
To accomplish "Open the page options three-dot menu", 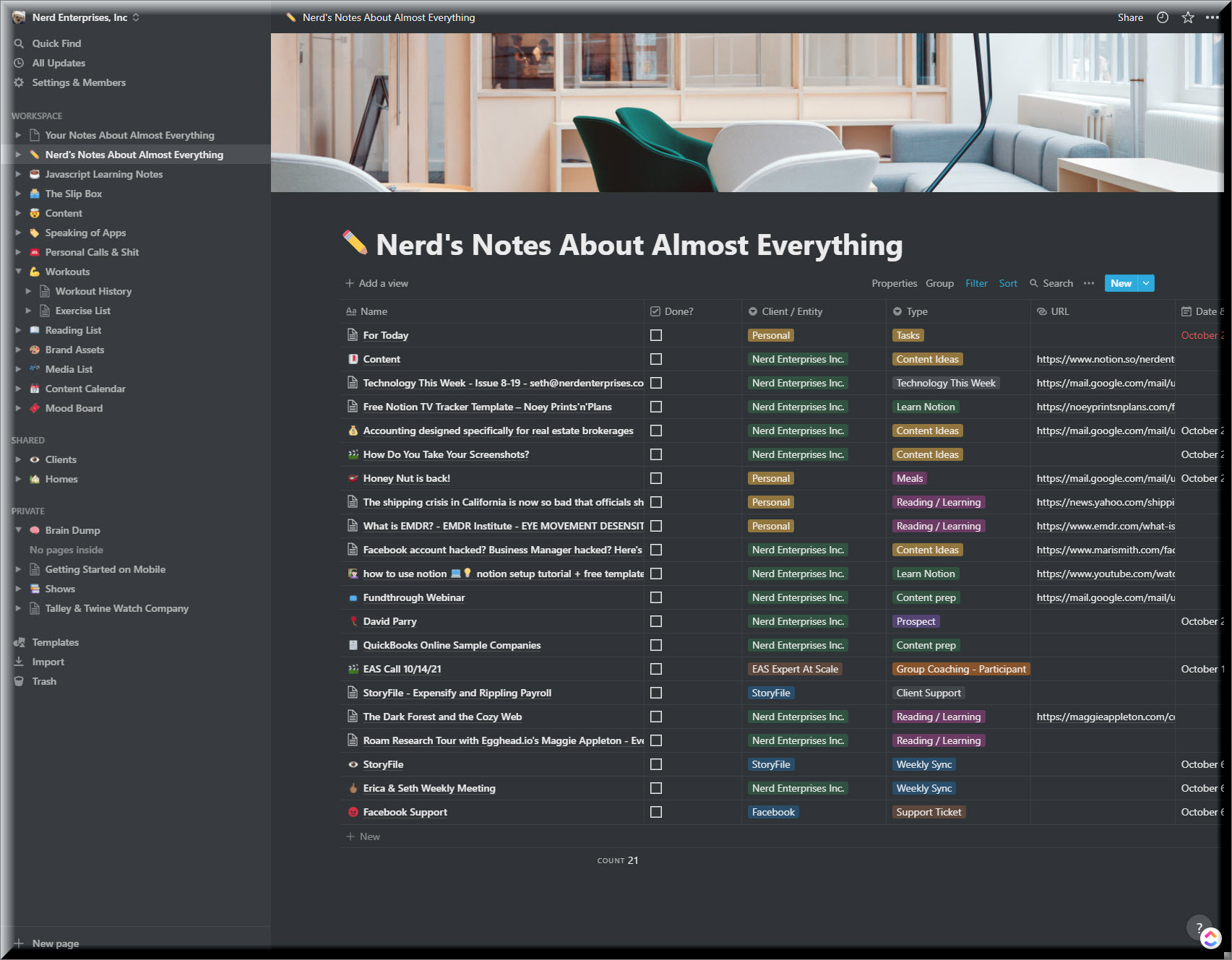I will point(1212,17).
